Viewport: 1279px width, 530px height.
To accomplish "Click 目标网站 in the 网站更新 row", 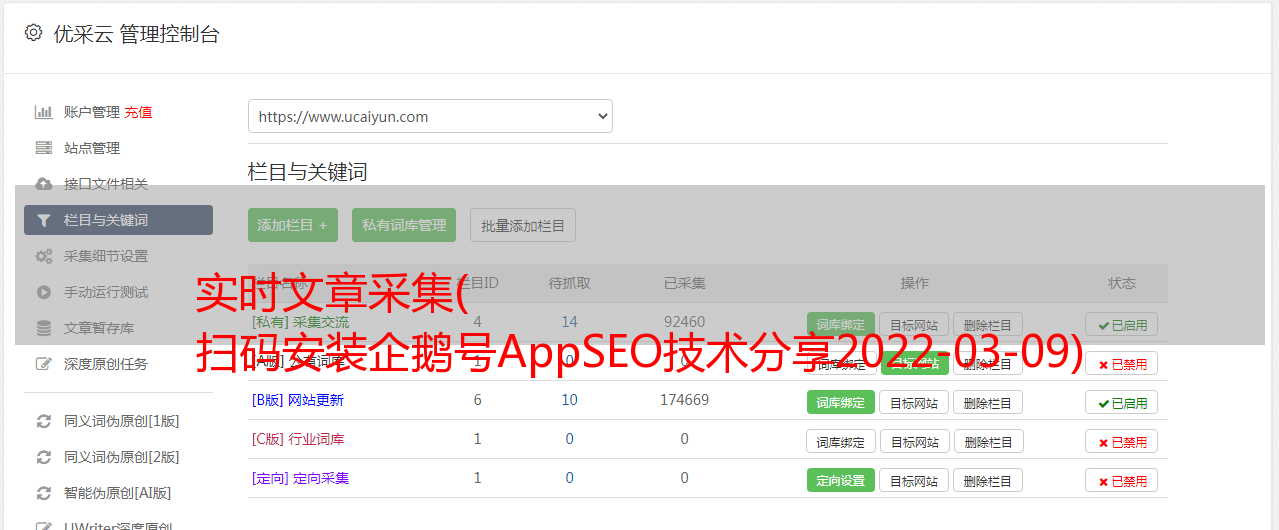I will (x=914, y=402).
